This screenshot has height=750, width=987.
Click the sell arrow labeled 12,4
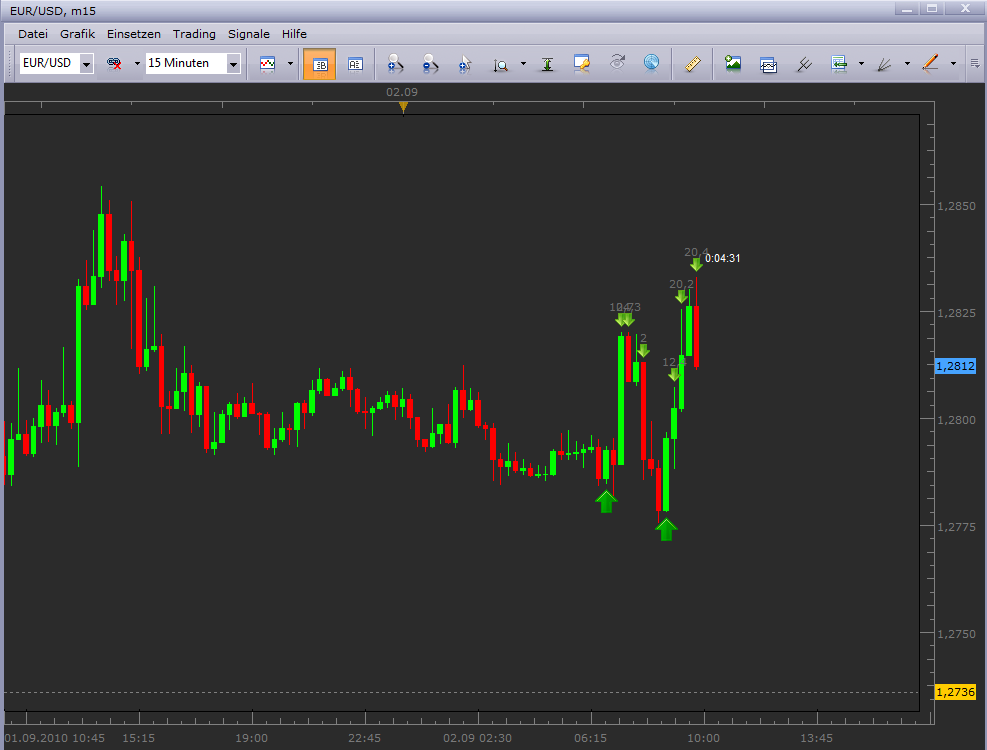click(674, 375)
